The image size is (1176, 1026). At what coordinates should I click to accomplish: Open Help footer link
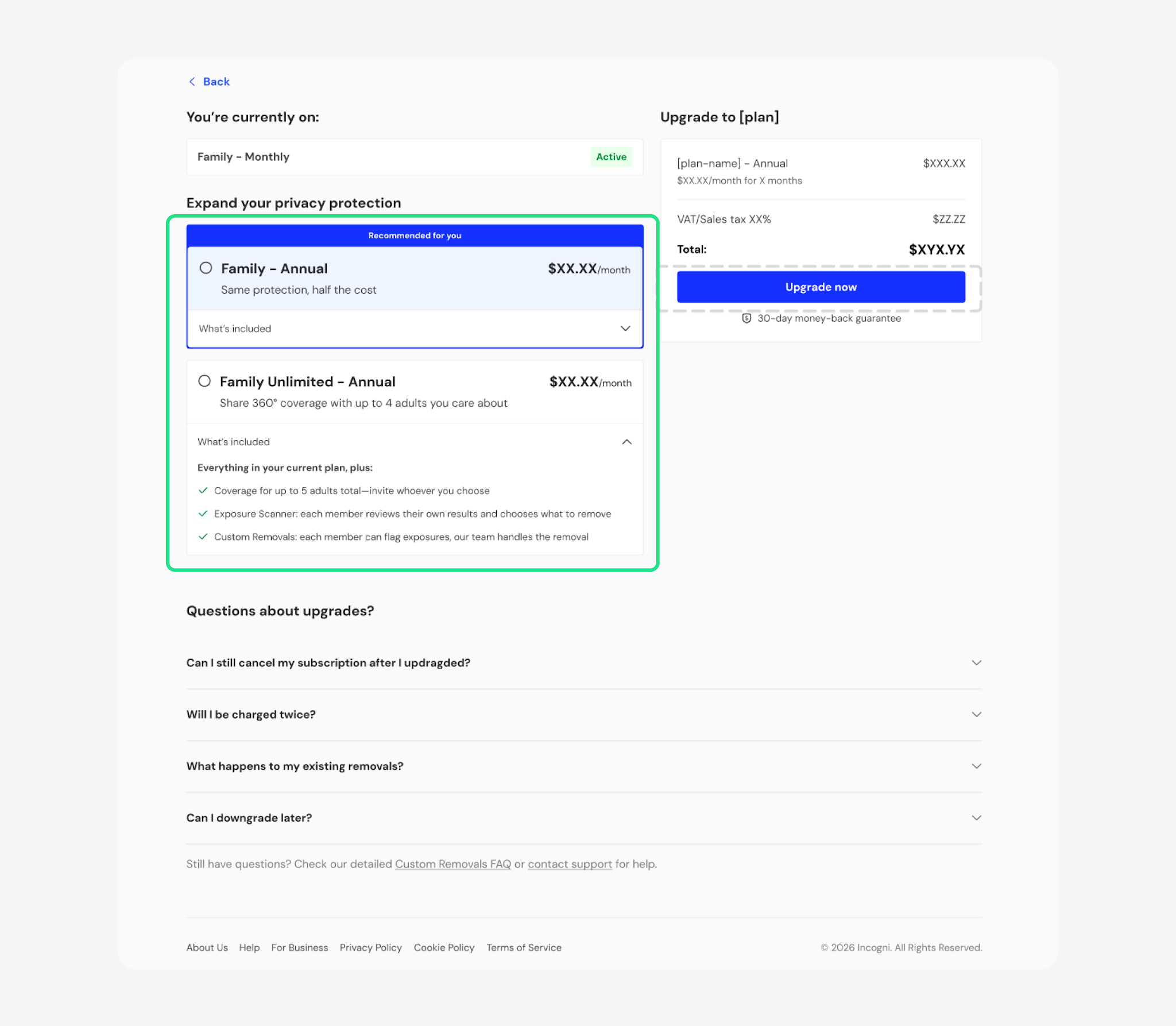tap(249, 947)
